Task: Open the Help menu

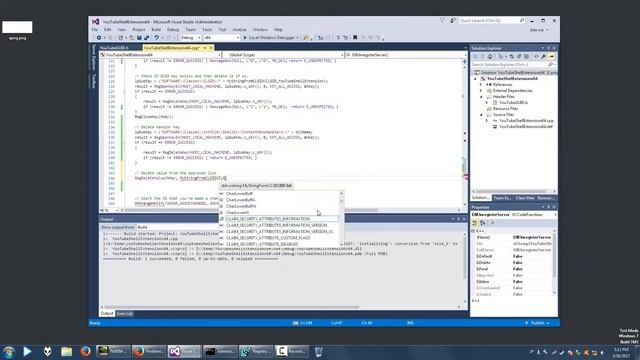Action: (278, 29)
